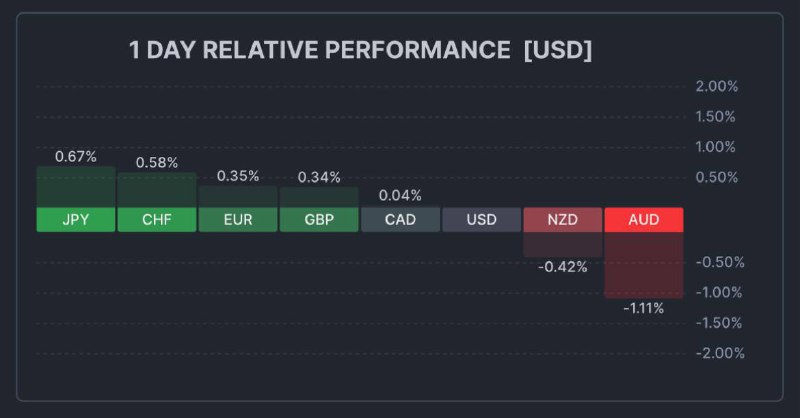Click the 0.67% value above JPY

76,156
